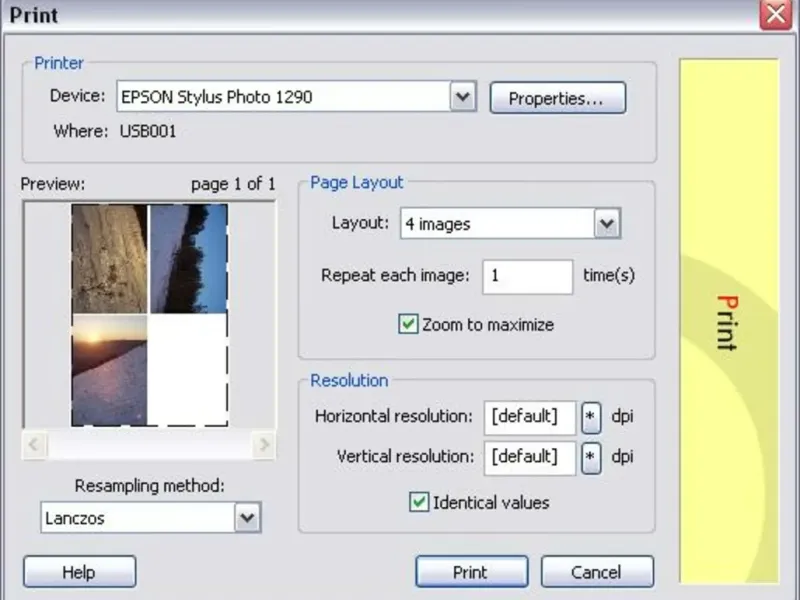Close the Print dialog with the X
Viewport: 800px width, 600px height.
pos(776,14)
